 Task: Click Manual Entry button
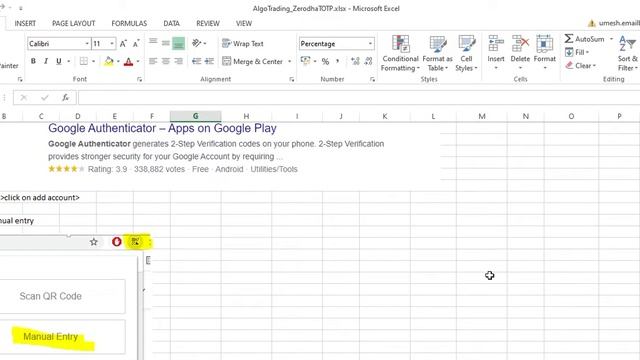(61, 337)
